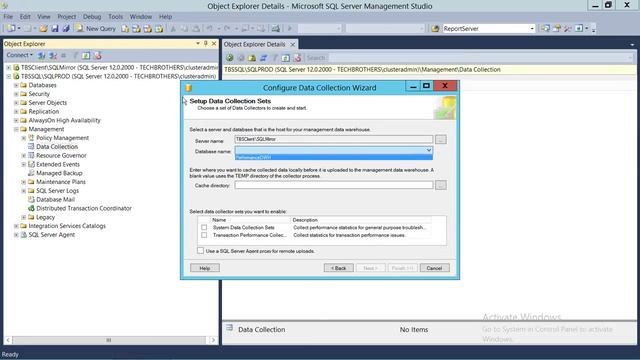This screenshot has width=640, height=360.
Task: Click the Refresh icon in Object Explorer toolbar
Action: 86,56
